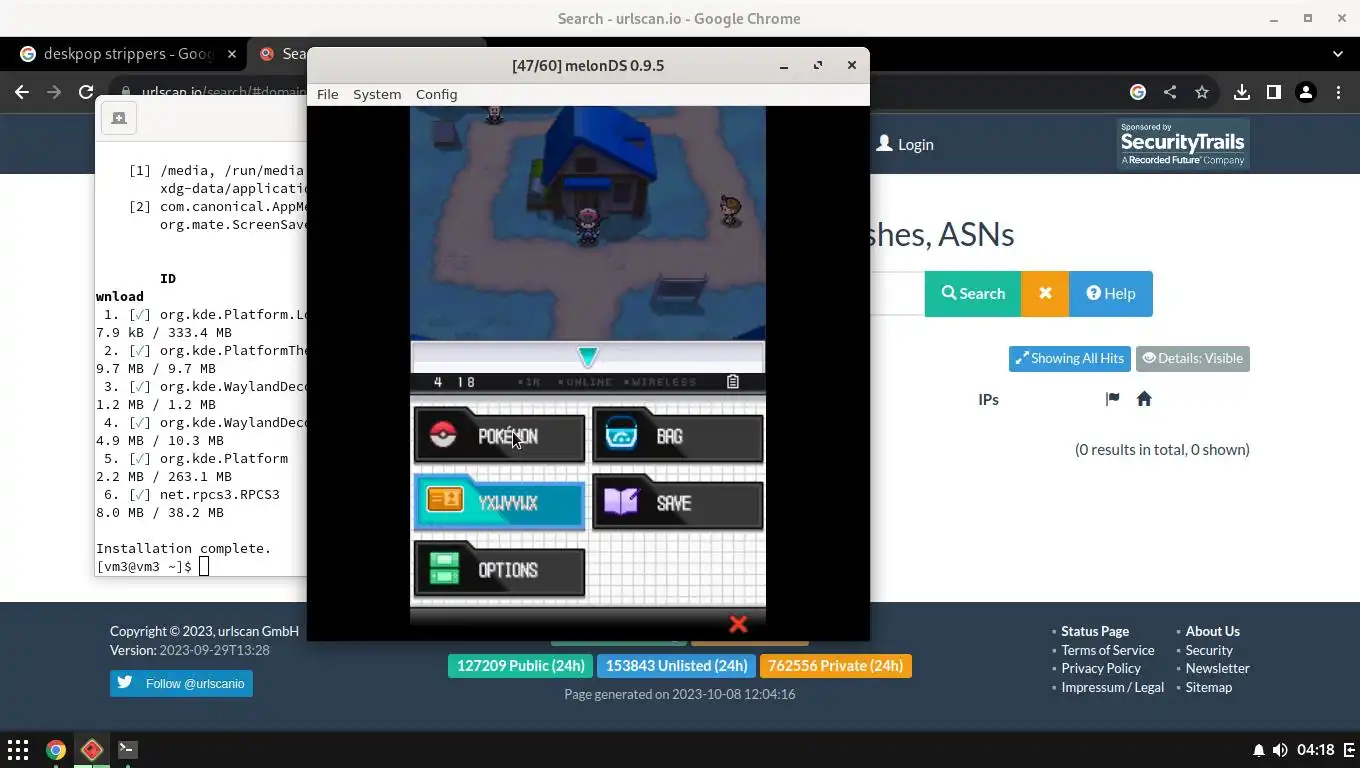Expand the Chrome tab search chevron

1338,54
